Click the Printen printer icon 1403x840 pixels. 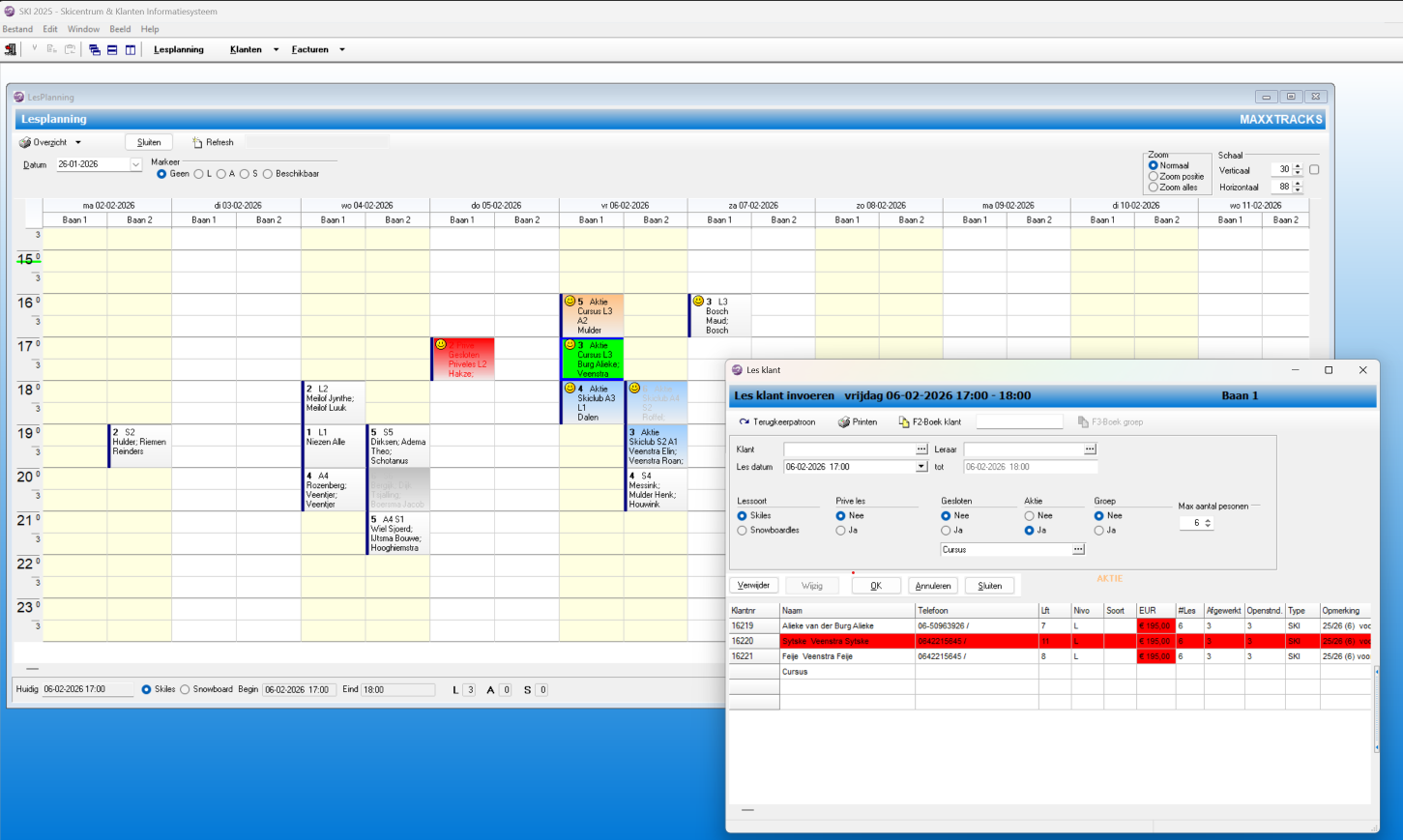pyautogui.click(x=843, y=422)
